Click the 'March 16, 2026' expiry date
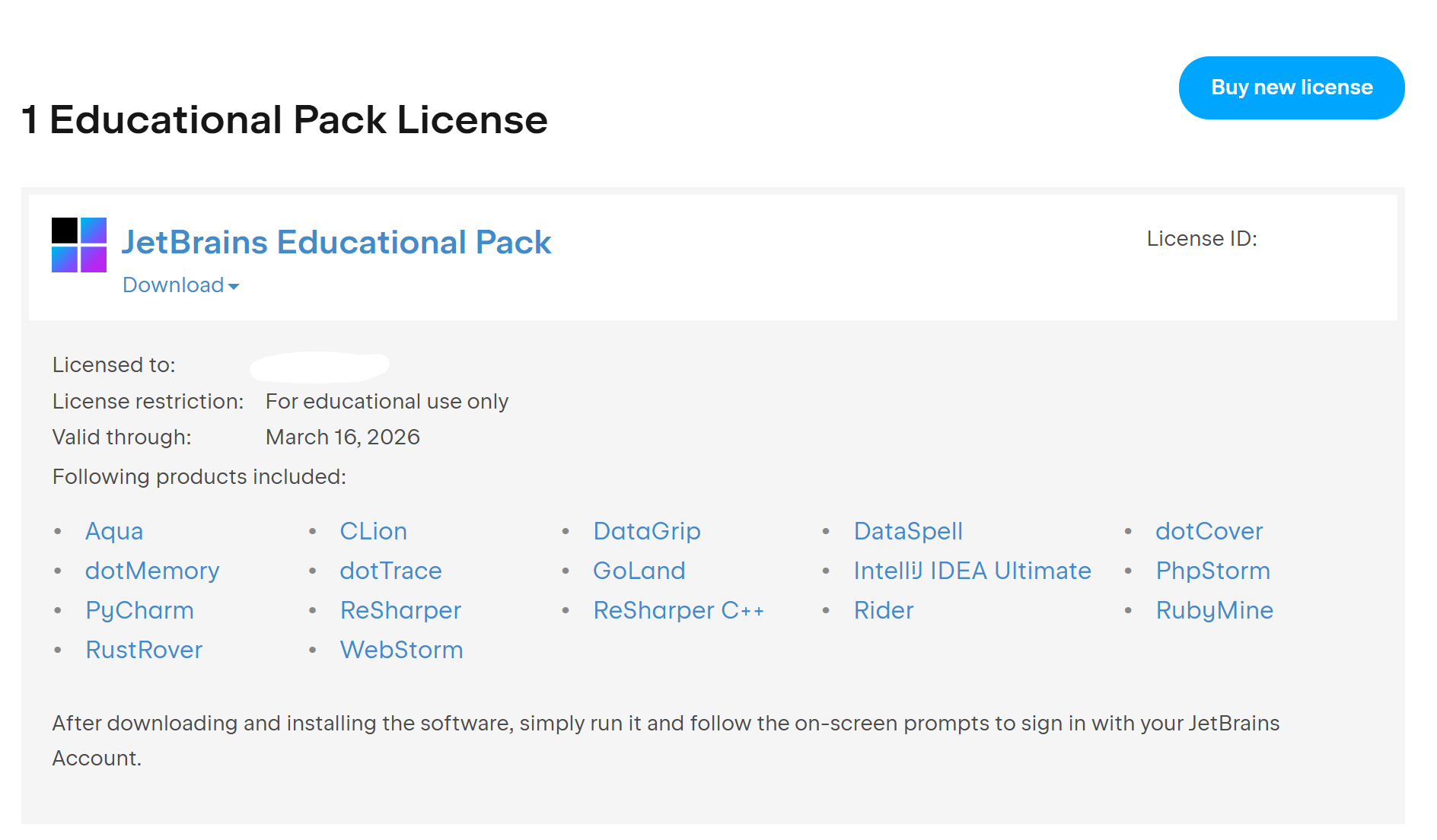The height and width of the screenshot is (840, 1437). coord(343,437)
